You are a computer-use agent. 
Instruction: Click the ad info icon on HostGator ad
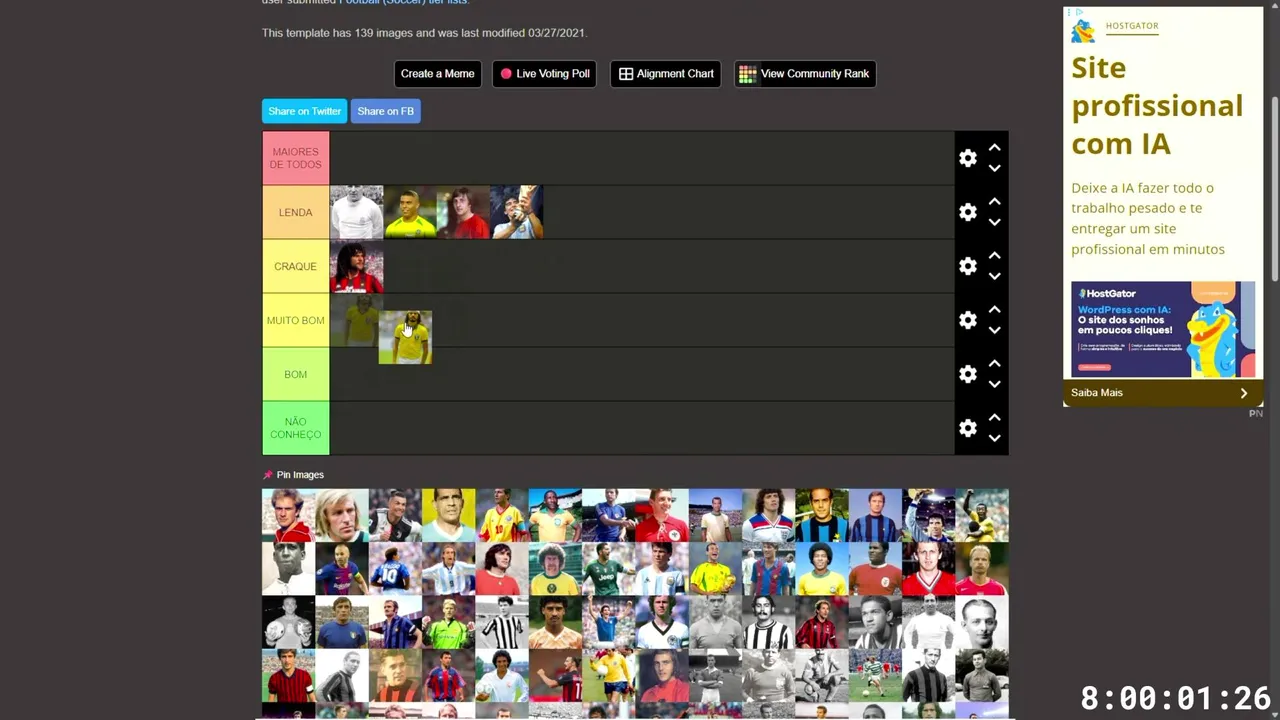pos(1079,12)
